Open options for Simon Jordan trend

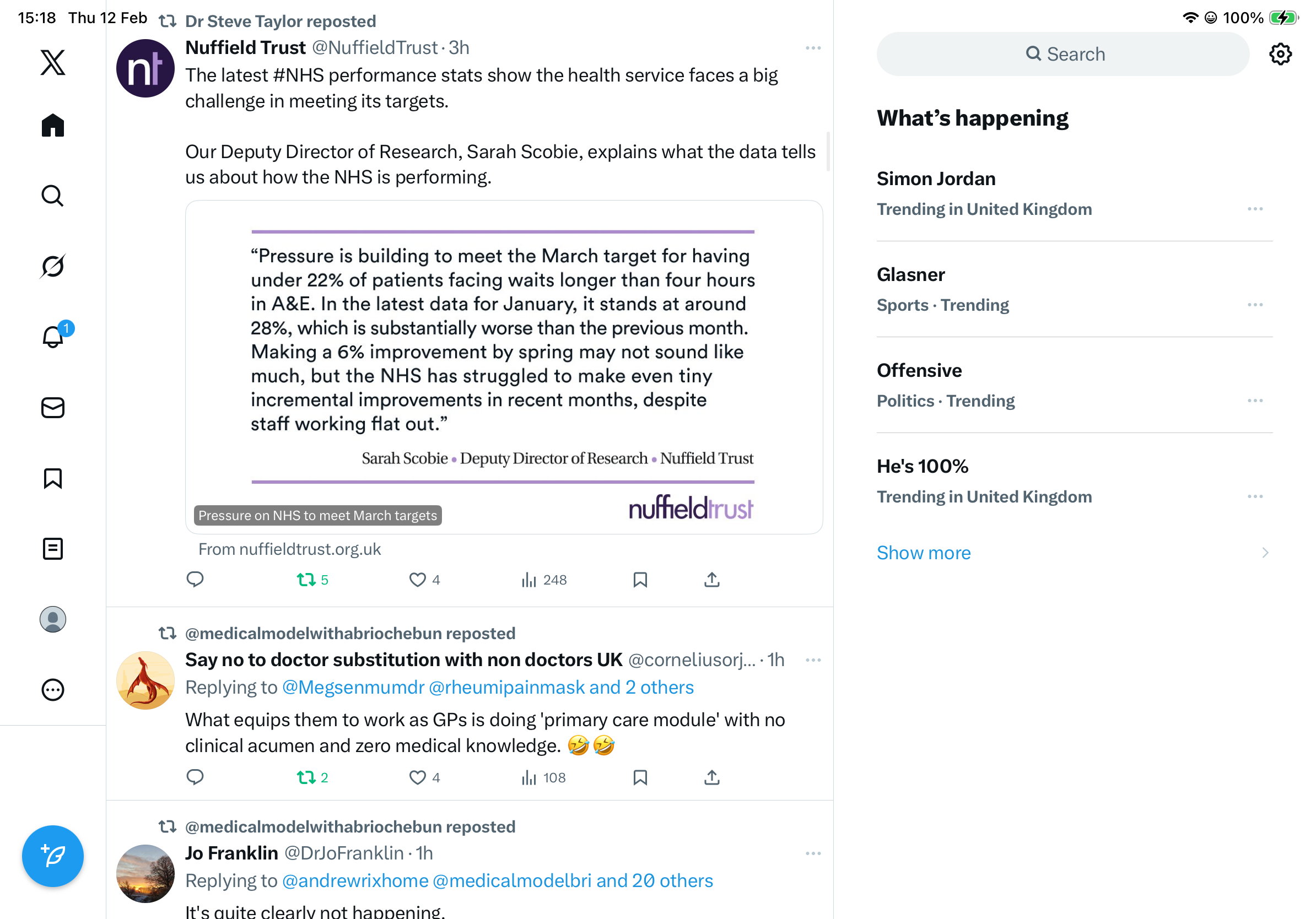pos(1255,209)
